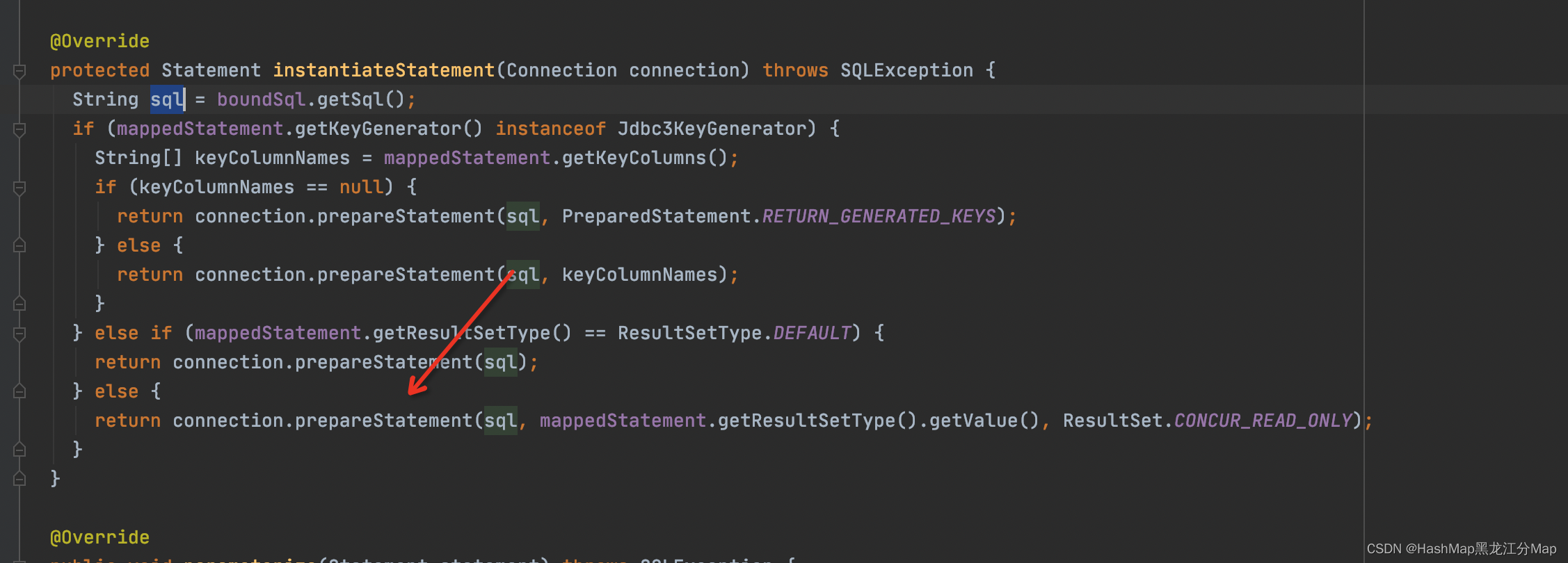Click 'connection' parameter name in method signature
Viewport: 1568px width, 563px height.
pyautogui.click(x=684, y=70)
